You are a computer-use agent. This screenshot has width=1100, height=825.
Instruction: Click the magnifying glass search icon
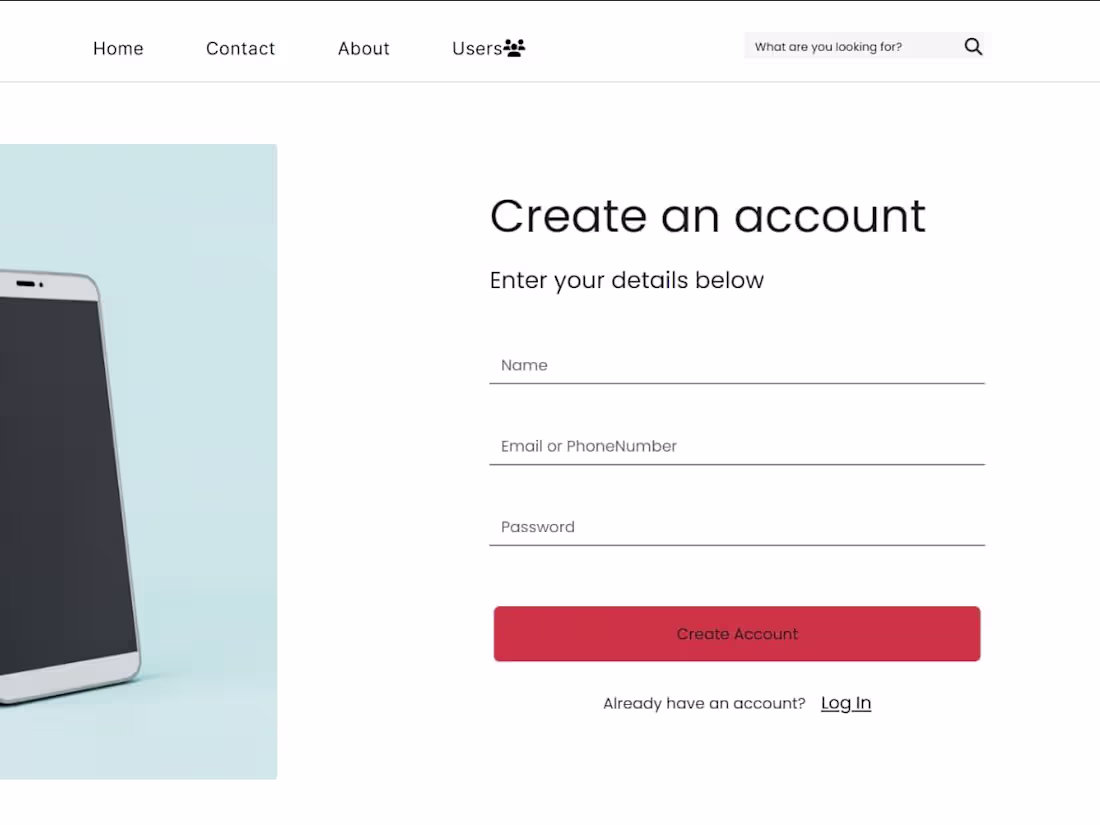pos(973,46)
